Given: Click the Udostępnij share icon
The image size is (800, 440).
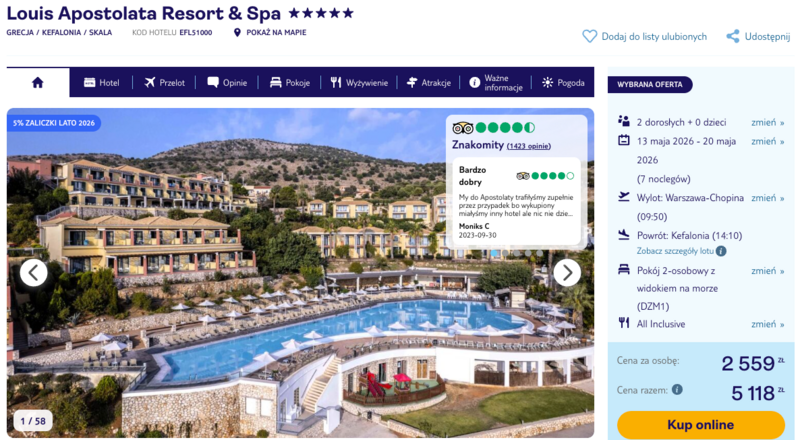Looking at the screenshot, I should (x=733, y=36).
